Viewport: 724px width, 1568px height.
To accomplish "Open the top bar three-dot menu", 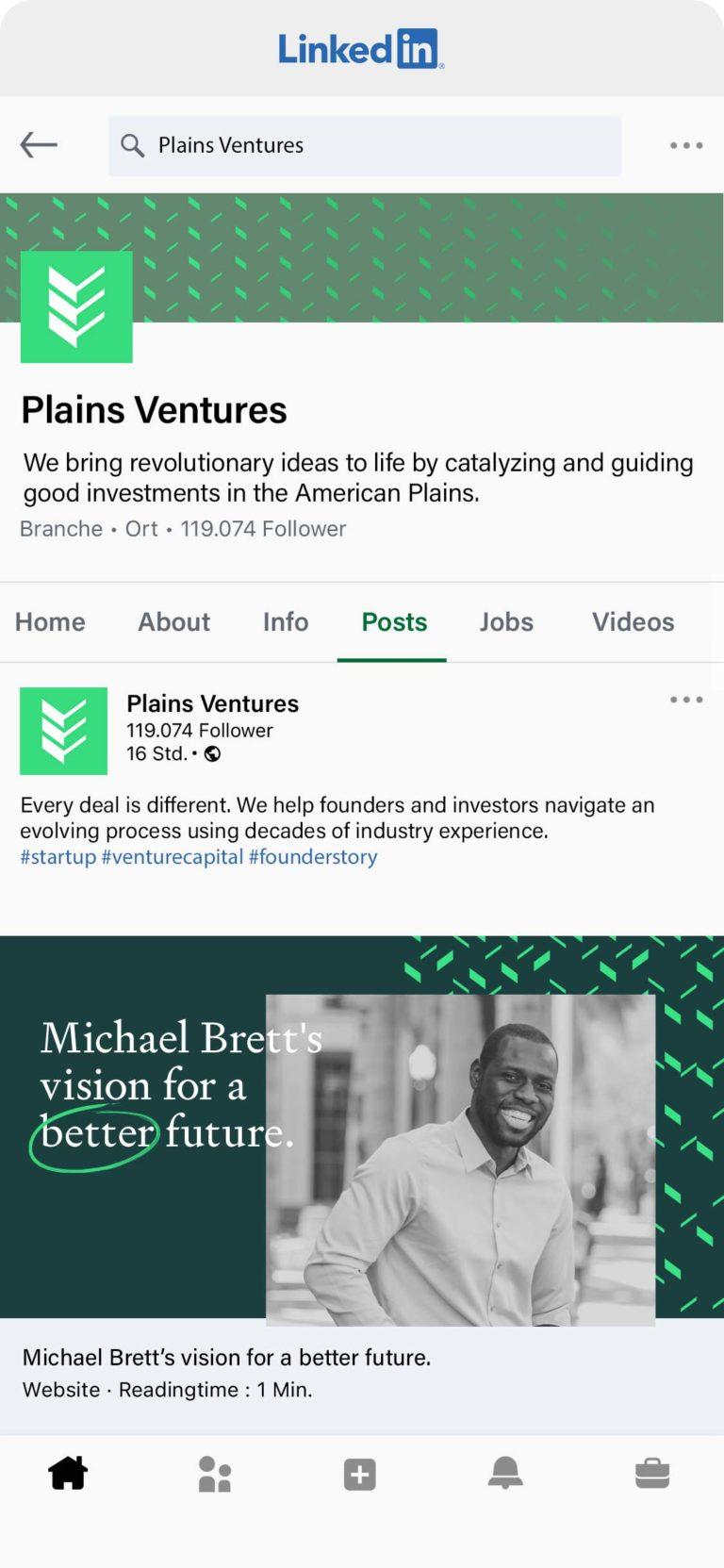I will pyautogui.click(x=686, y=145).
